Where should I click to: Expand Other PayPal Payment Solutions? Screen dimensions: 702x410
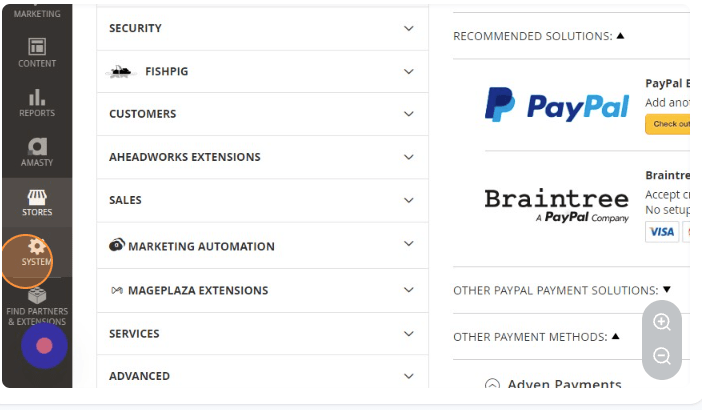pyautogui.click(x=561, y=290)
